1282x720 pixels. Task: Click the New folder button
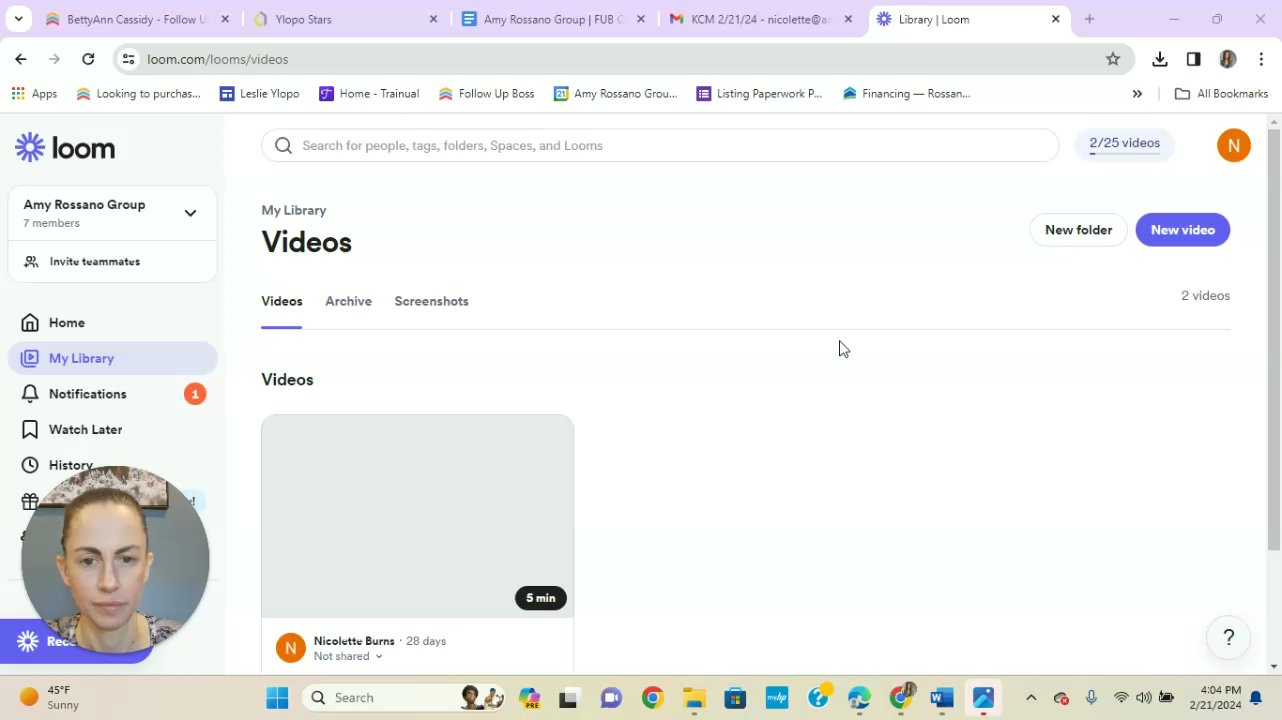pos(1078,230)
